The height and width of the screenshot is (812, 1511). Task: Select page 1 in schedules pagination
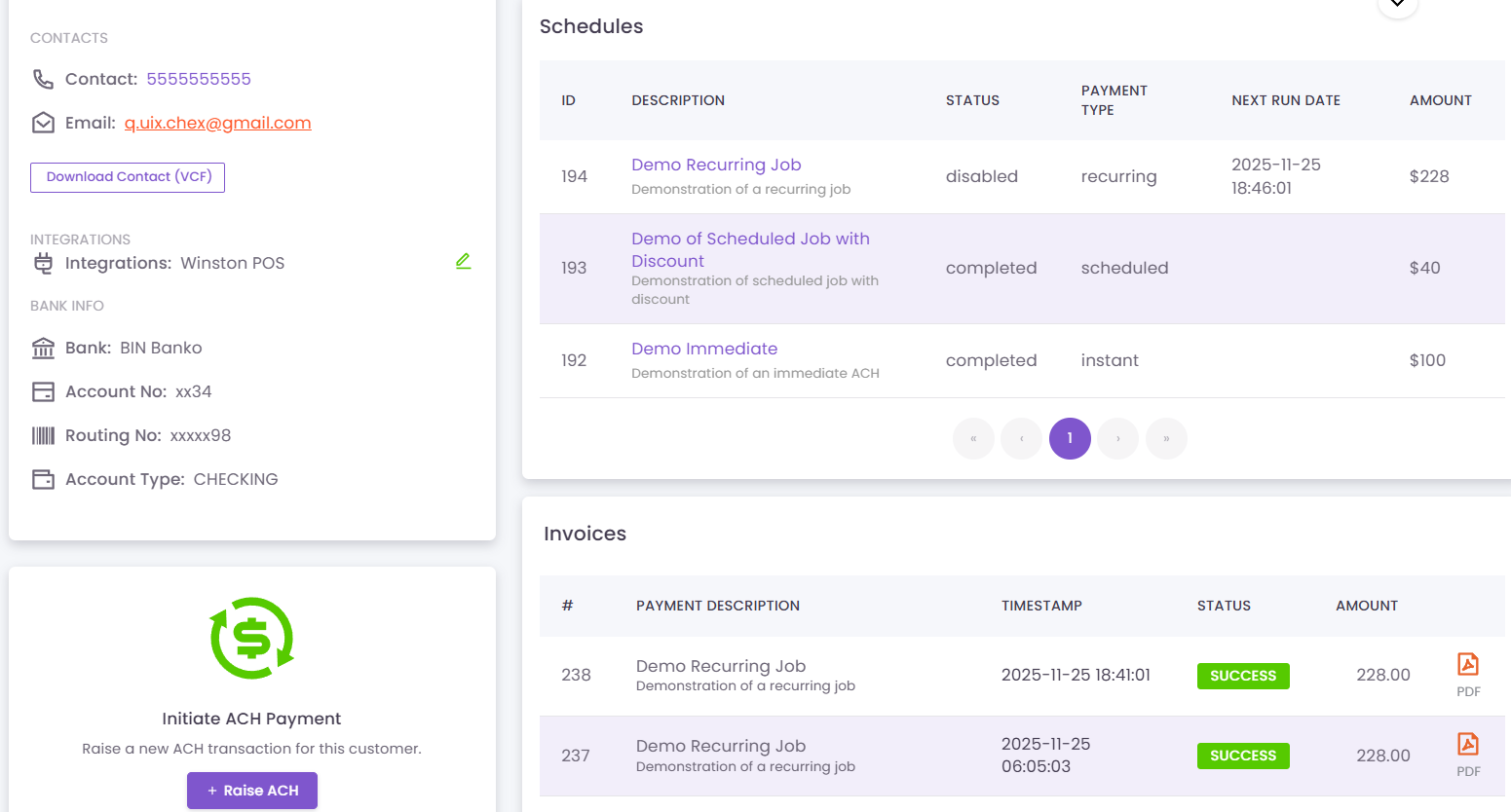[1070, 438]
